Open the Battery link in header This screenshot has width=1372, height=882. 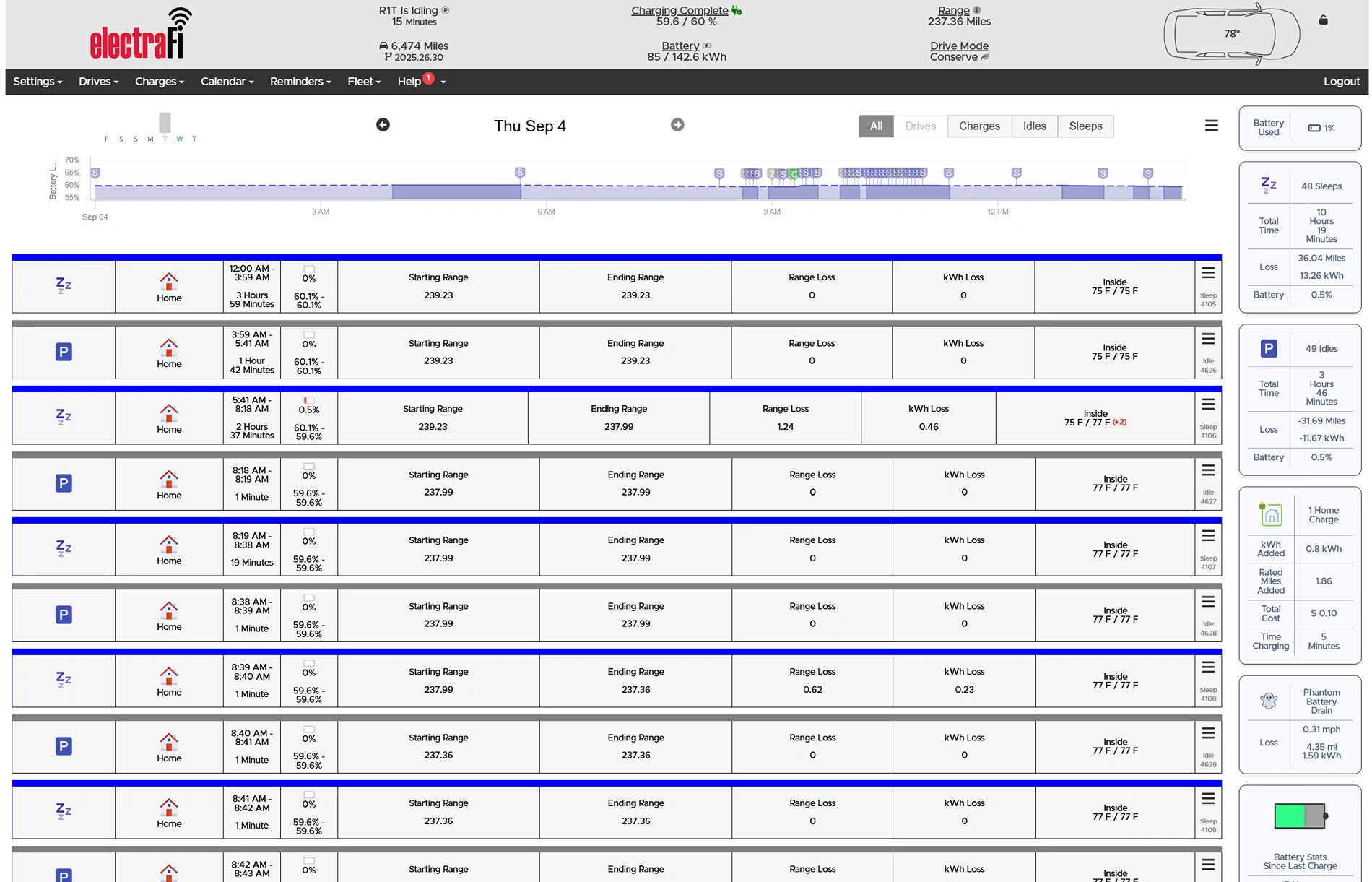point(680,46)
